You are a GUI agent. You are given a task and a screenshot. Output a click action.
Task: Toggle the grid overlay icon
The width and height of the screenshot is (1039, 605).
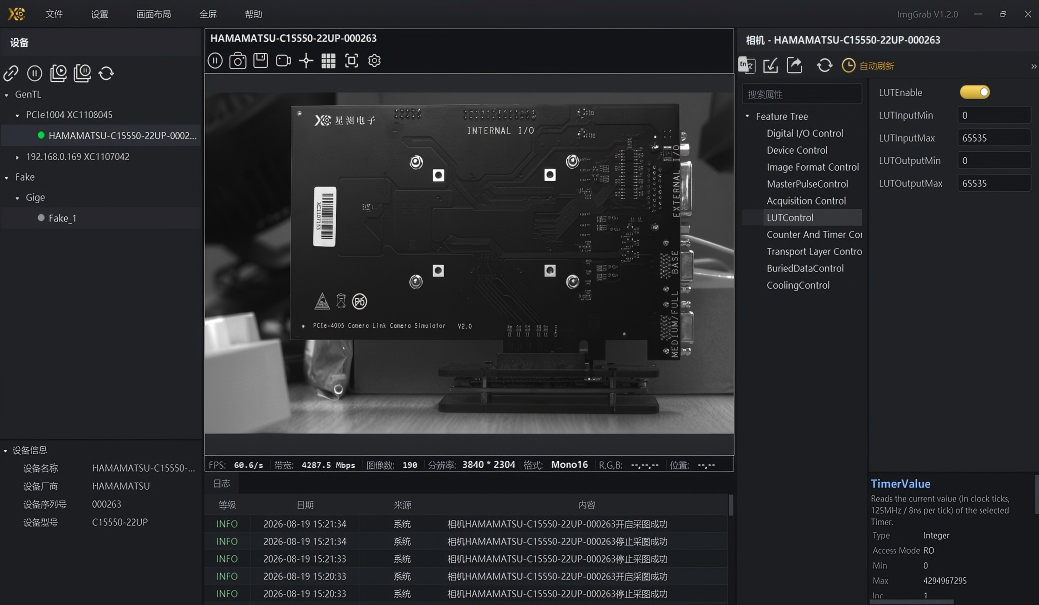pos(329,61)
